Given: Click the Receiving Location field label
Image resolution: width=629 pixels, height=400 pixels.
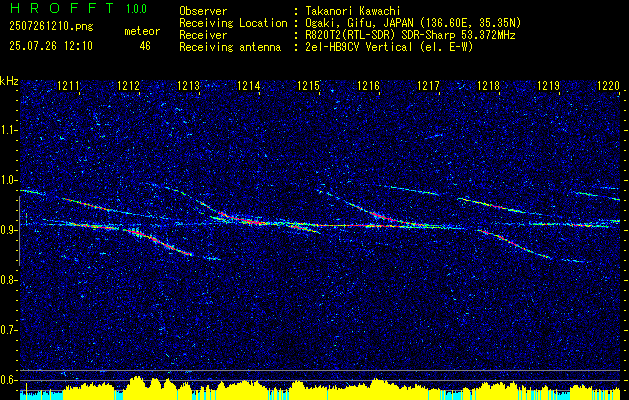Looking at the screenshot, I should coord(233,23).
